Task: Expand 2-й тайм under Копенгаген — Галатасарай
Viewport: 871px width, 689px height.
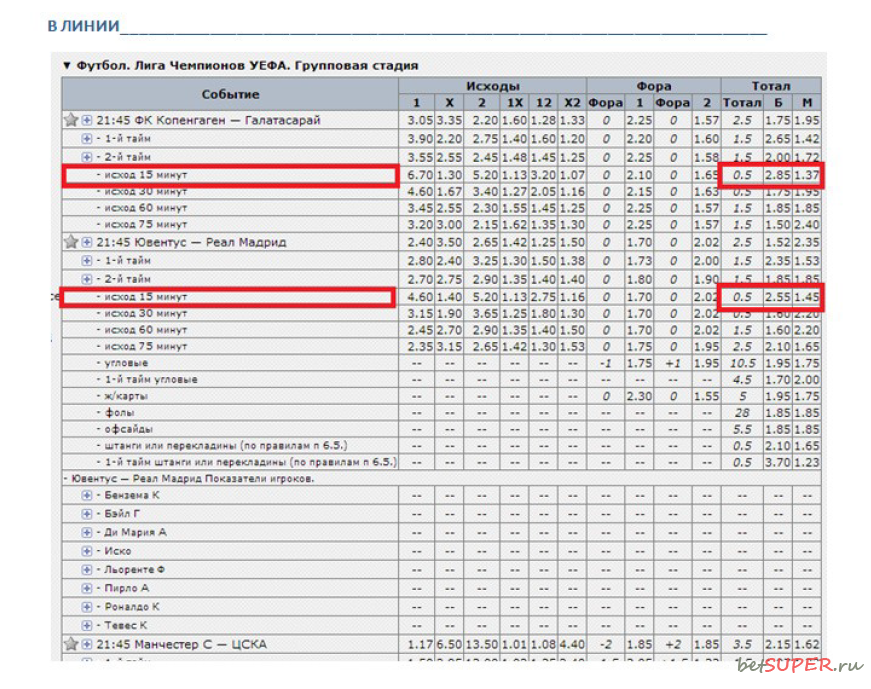Action: 87,157
